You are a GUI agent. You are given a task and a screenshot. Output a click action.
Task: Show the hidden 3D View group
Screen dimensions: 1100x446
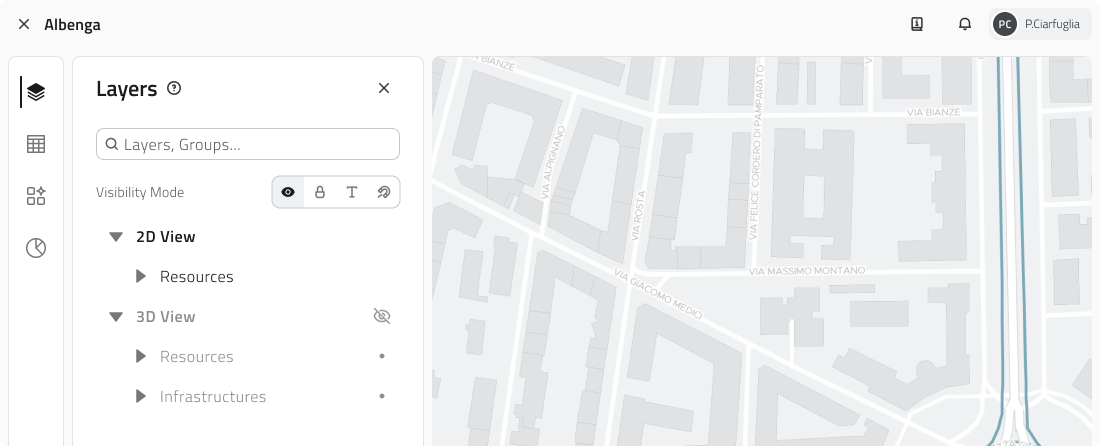click(x=381, y=317)
